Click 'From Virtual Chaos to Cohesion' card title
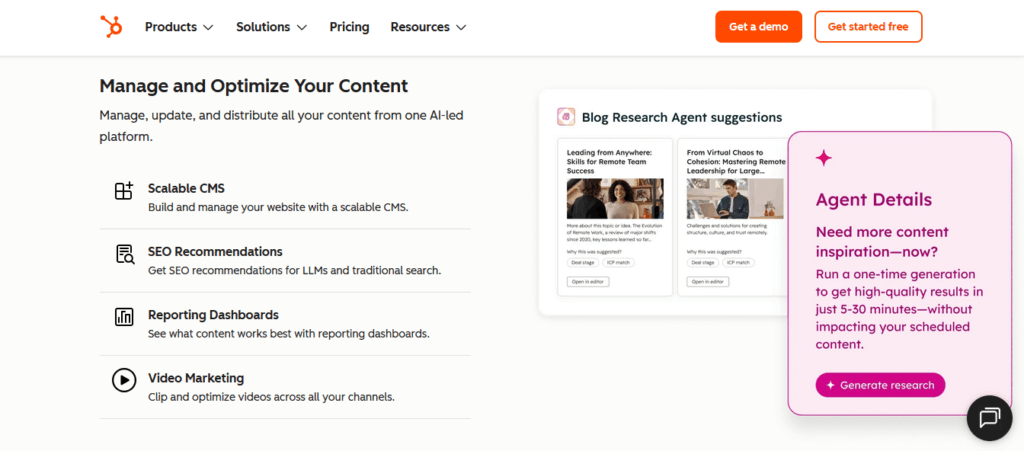This screenshot has height=451, width=1024. tap(736, 161)
